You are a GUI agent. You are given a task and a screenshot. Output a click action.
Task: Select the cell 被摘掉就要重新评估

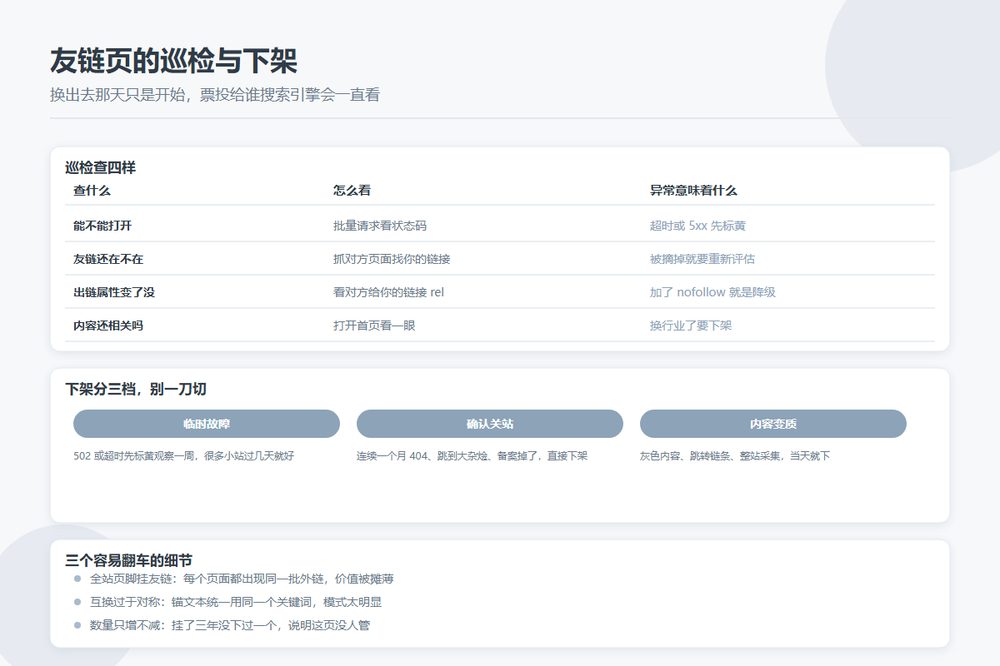click(x=702, y=258)
